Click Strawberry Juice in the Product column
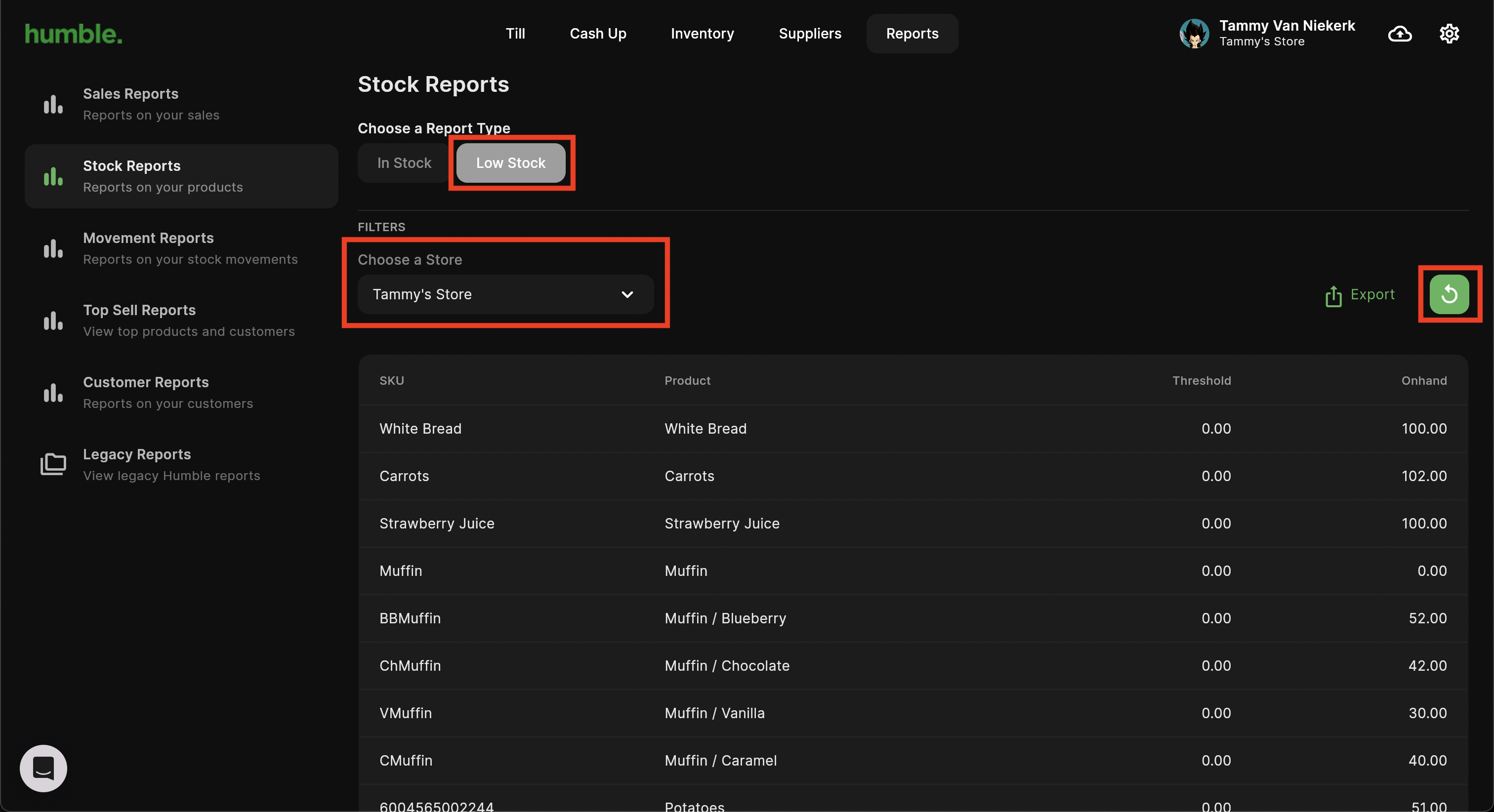 [x=722, y=524]
